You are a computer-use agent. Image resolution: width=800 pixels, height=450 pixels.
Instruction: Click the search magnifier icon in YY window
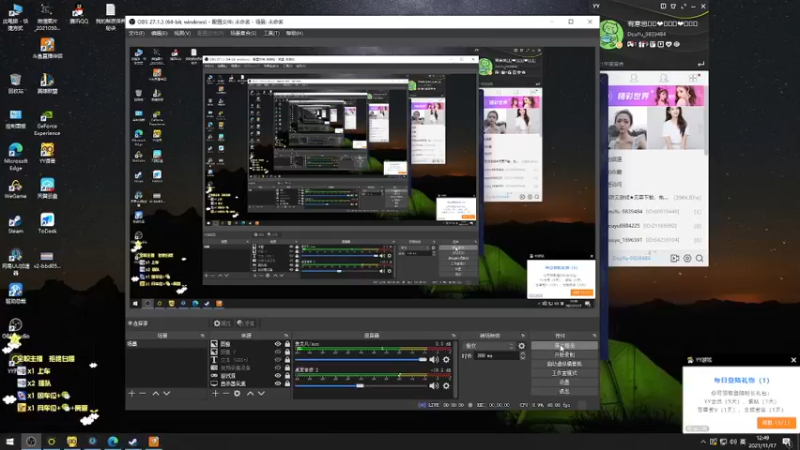[699, 258]
